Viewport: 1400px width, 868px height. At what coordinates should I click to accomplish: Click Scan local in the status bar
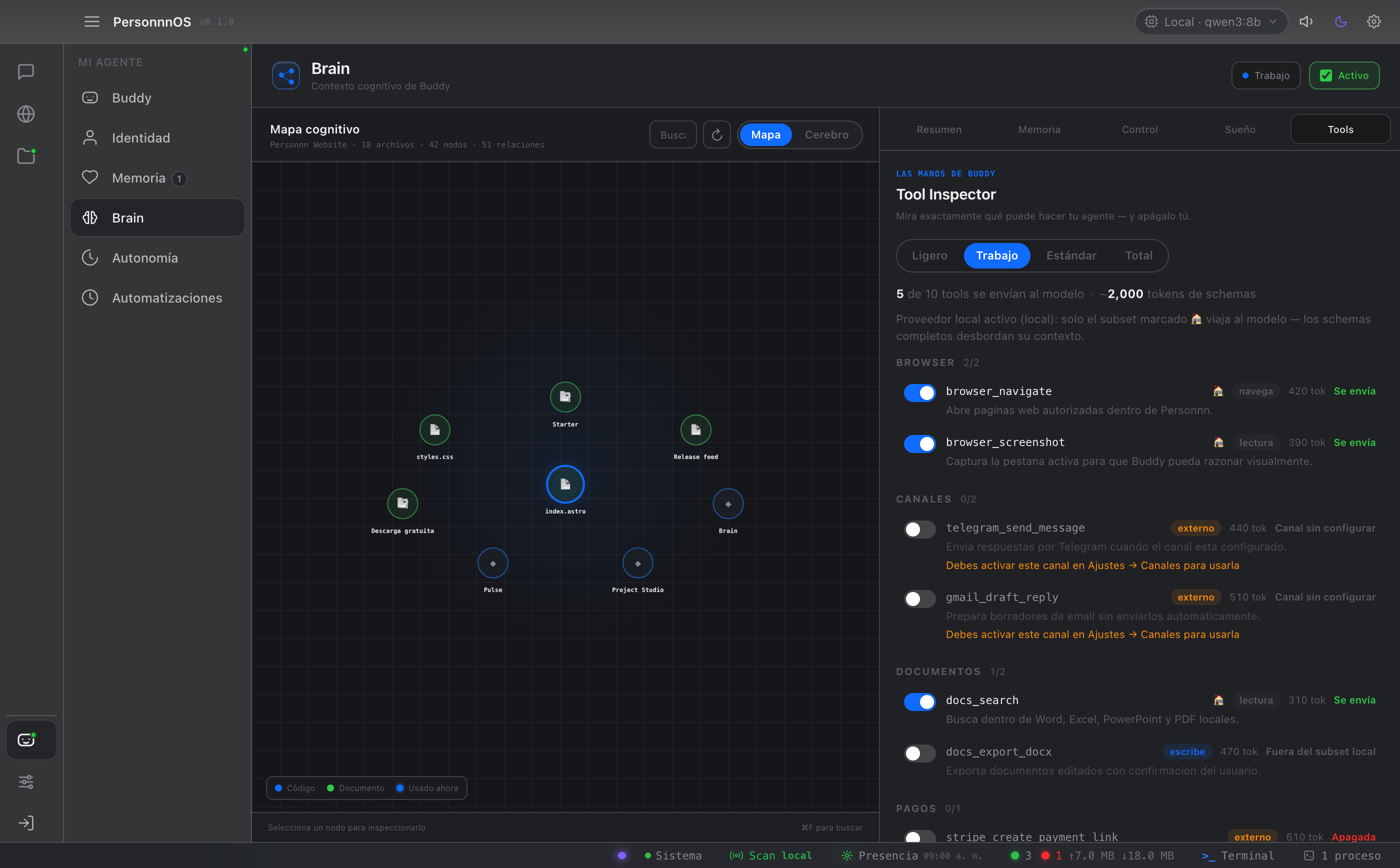point(770,856)
